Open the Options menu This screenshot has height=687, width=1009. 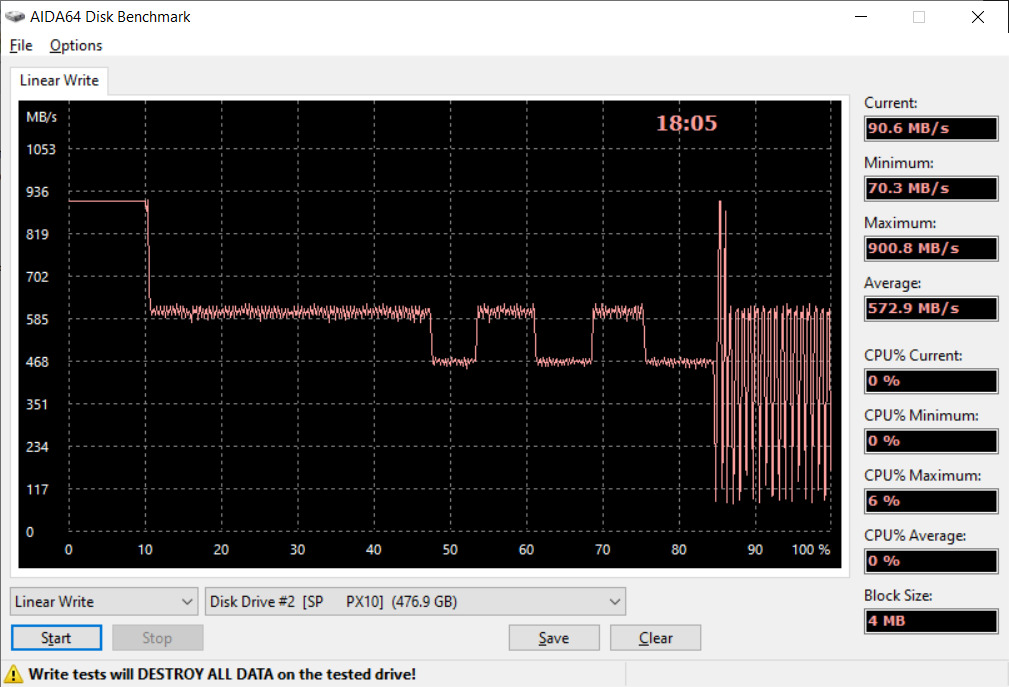(76, 45)
